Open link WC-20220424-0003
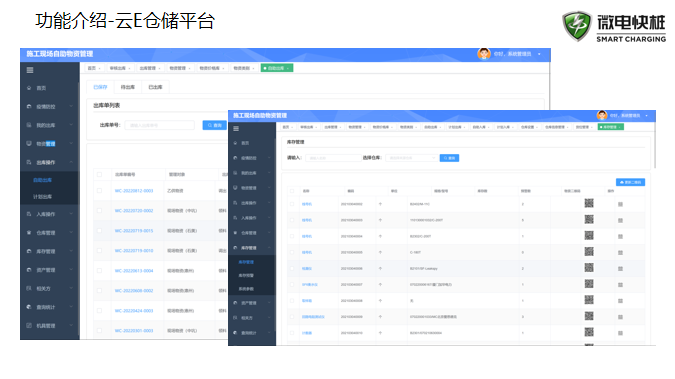Viewport: 675px width, 379px height. 134,311
